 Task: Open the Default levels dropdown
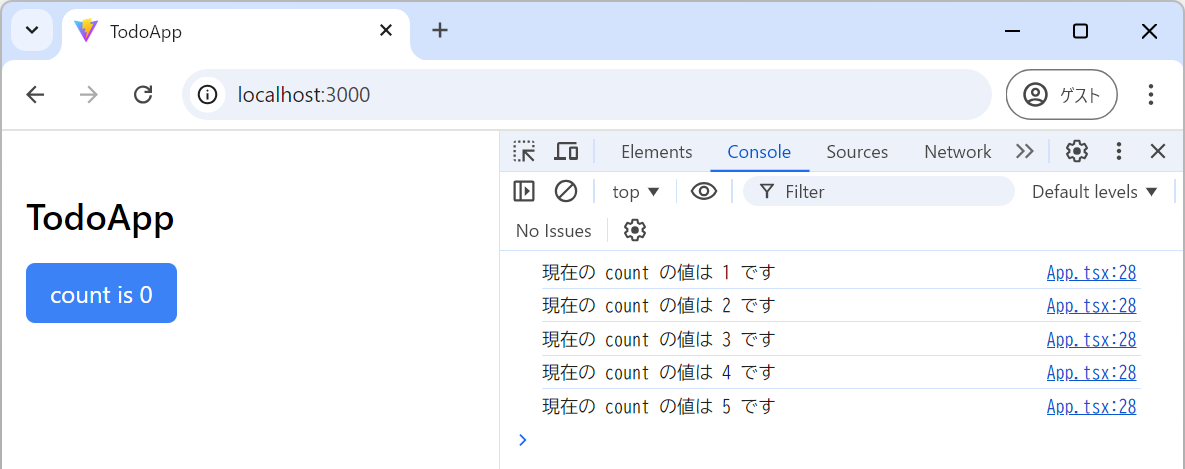(x=1094, y=191)
